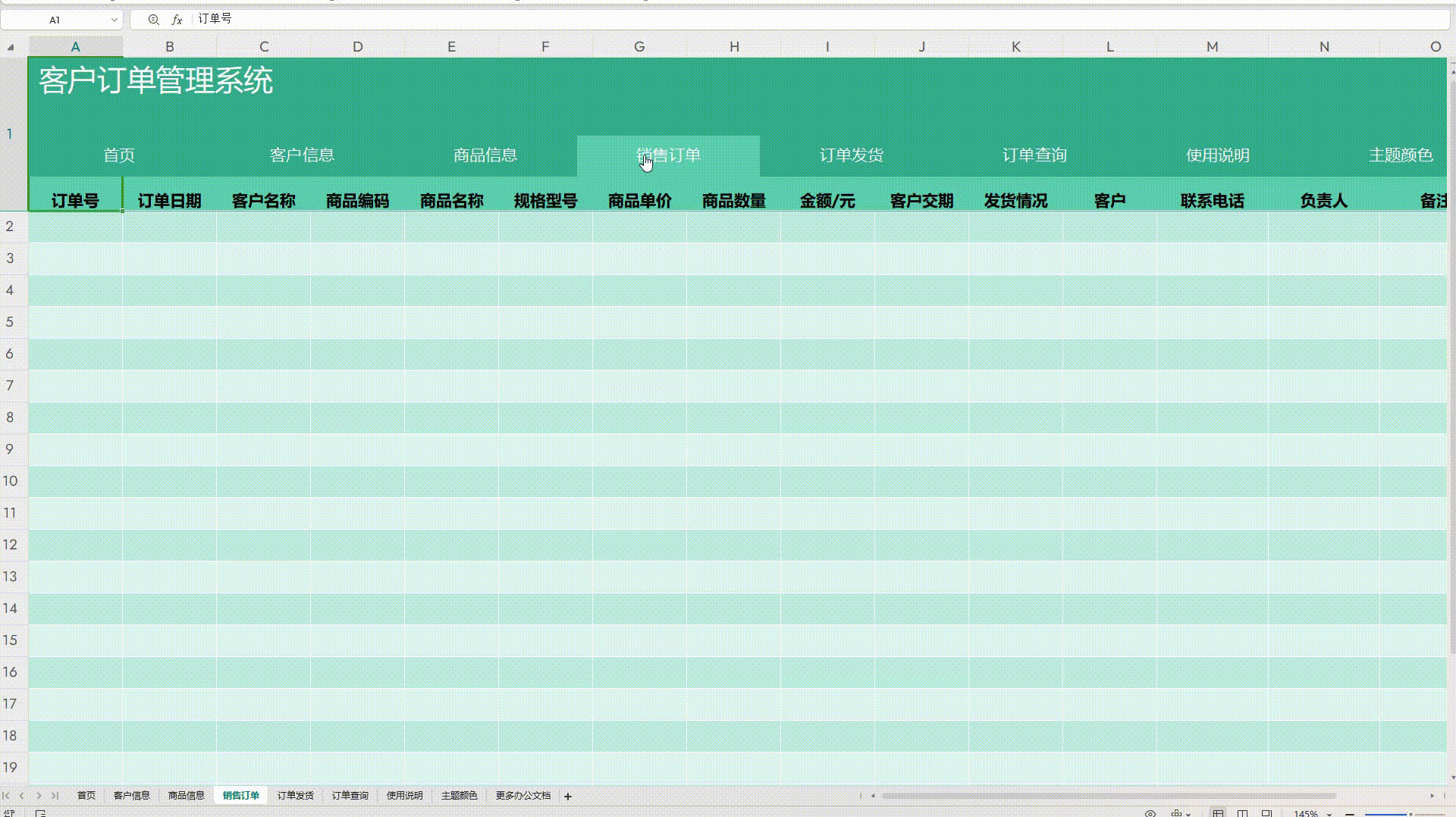Click the 订单日期 header cell
Image resolution: width=1456 pixels, height=817 pixels.
170,201
